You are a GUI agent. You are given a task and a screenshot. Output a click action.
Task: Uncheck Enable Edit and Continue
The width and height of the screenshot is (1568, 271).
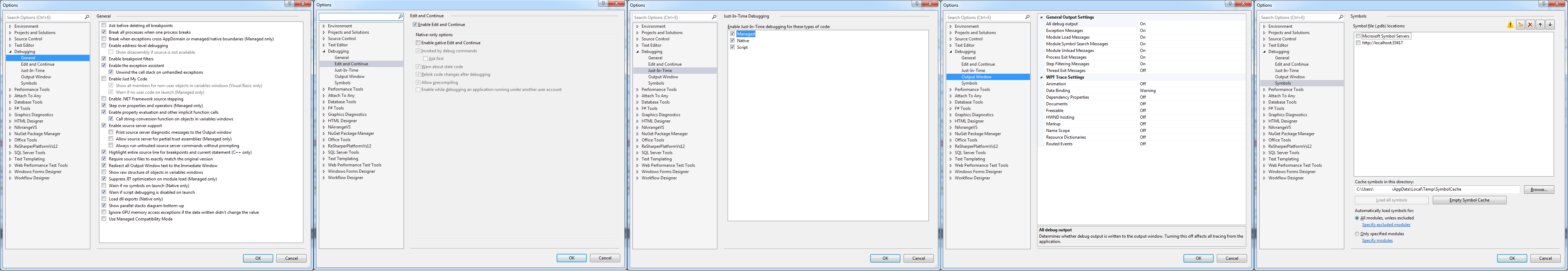click(x=415, y=25)
